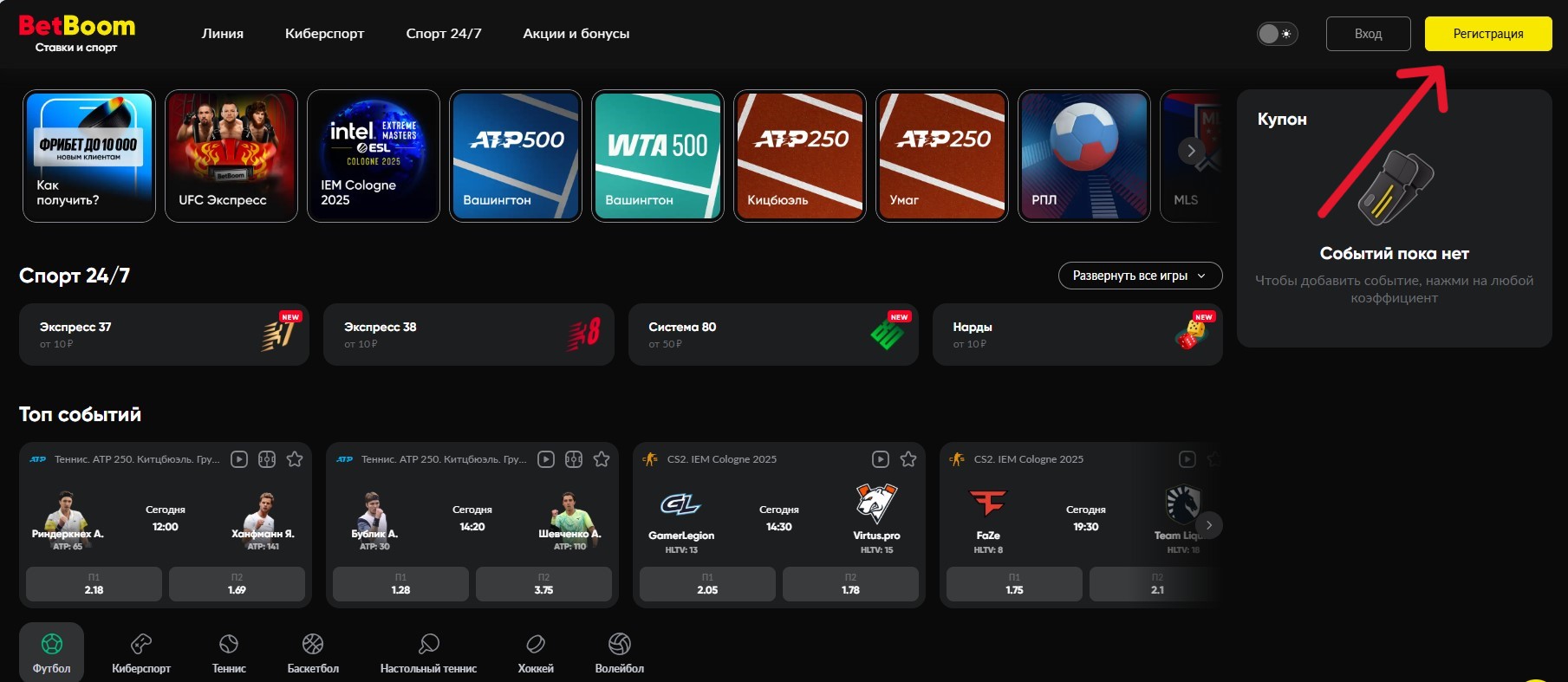Screen dimensions: 1568x682
Task: Click the yellow Регистрация button
Action: click(x=1488, y=34)
